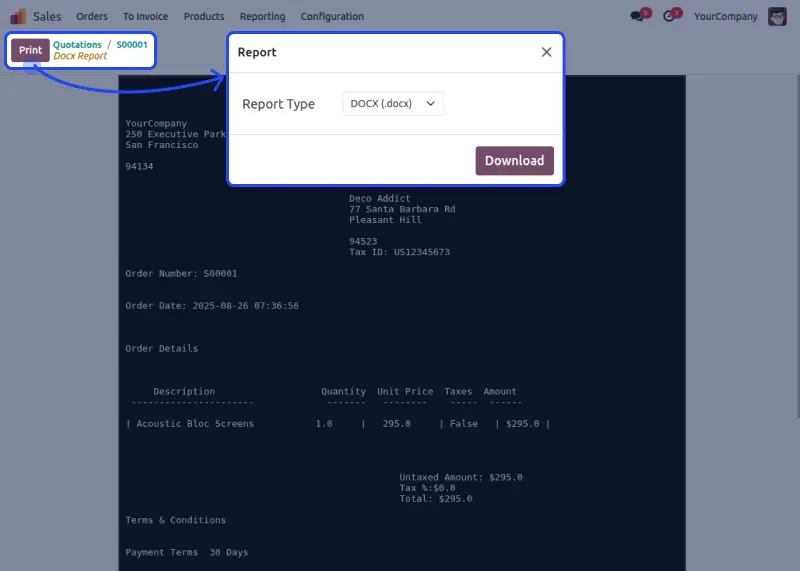Click the '$295.0' line amount cell
Screen dimensions: 800x571
pyautogui.click(x=522, y=424)
